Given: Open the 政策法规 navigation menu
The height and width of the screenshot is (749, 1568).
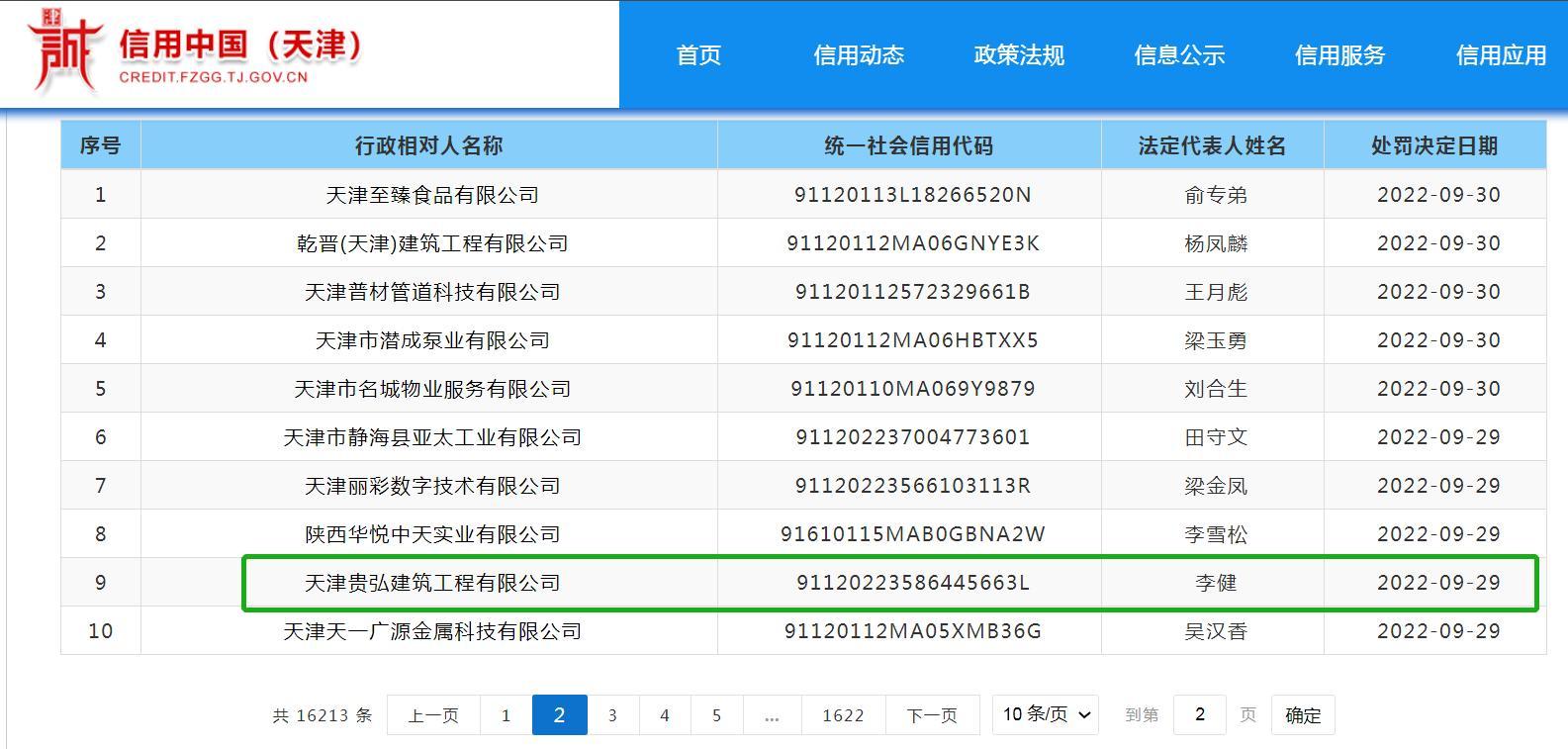Looking at the screenshot, I should [x=1019, y=55].
